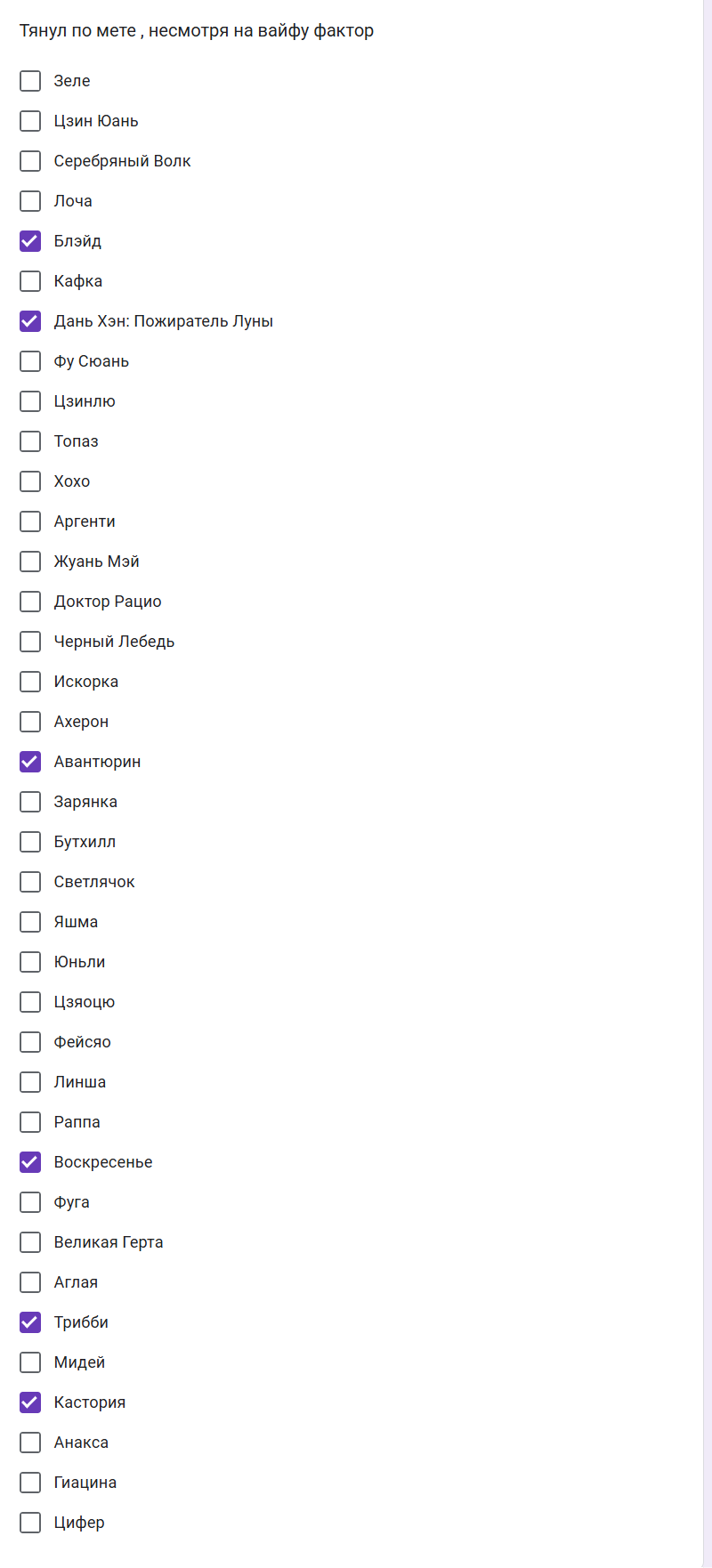Image resolution: width=712 pixels, height=1568 pixels.
Task: Select the Серебряный Волк checkbox
Action: pos(30,161)
